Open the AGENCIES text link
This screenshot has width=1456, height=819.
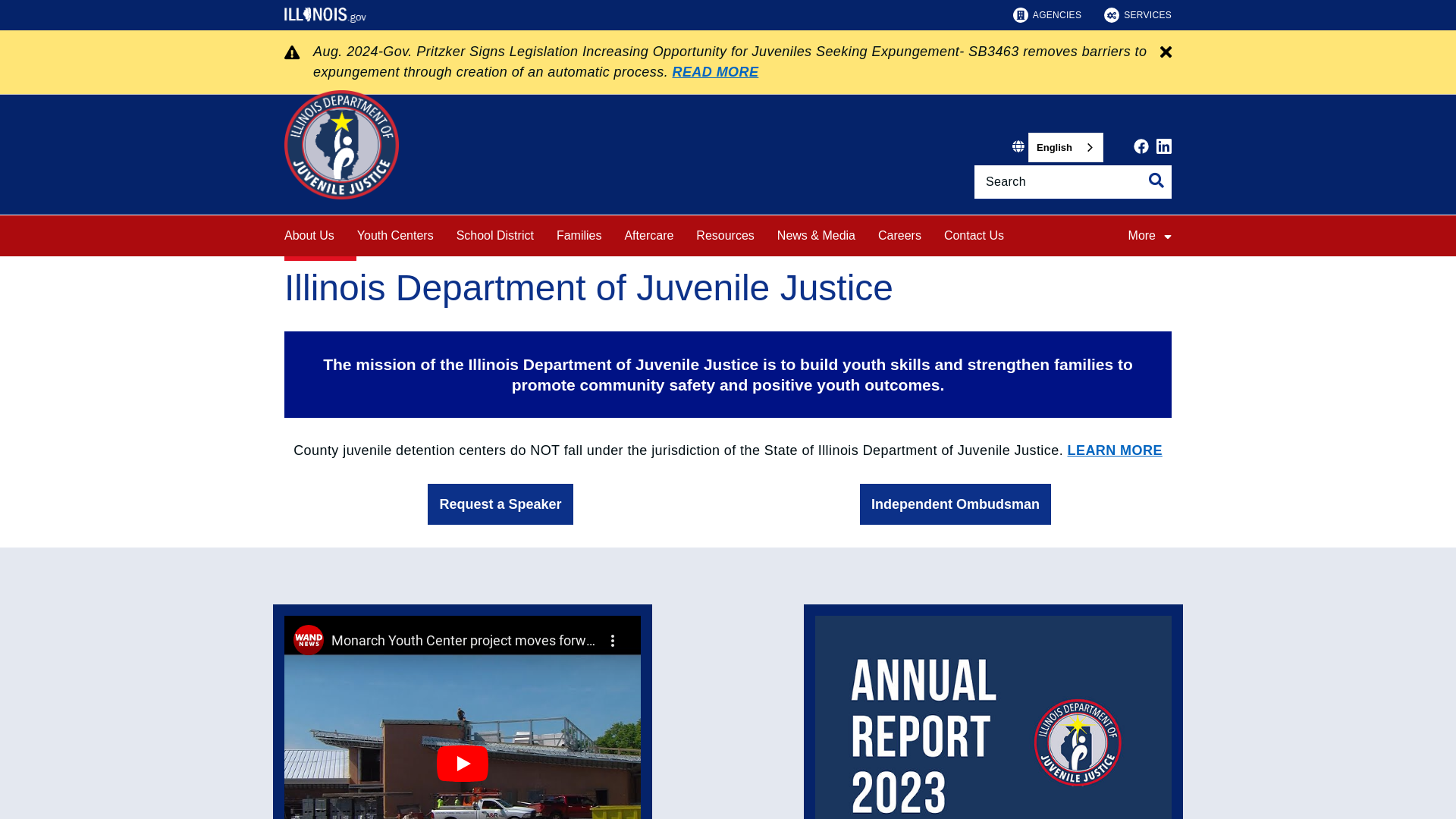[1057, 15]
